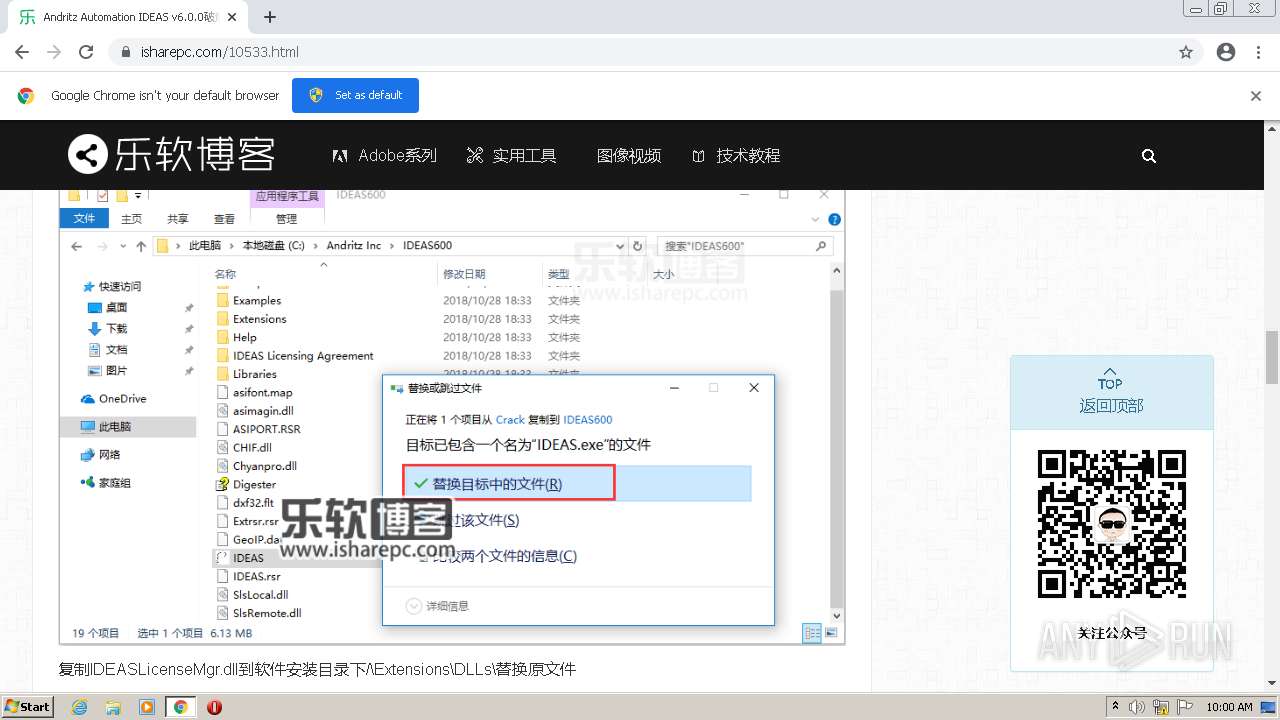Open the Chrome profile avatar menu

(1226, 52)
